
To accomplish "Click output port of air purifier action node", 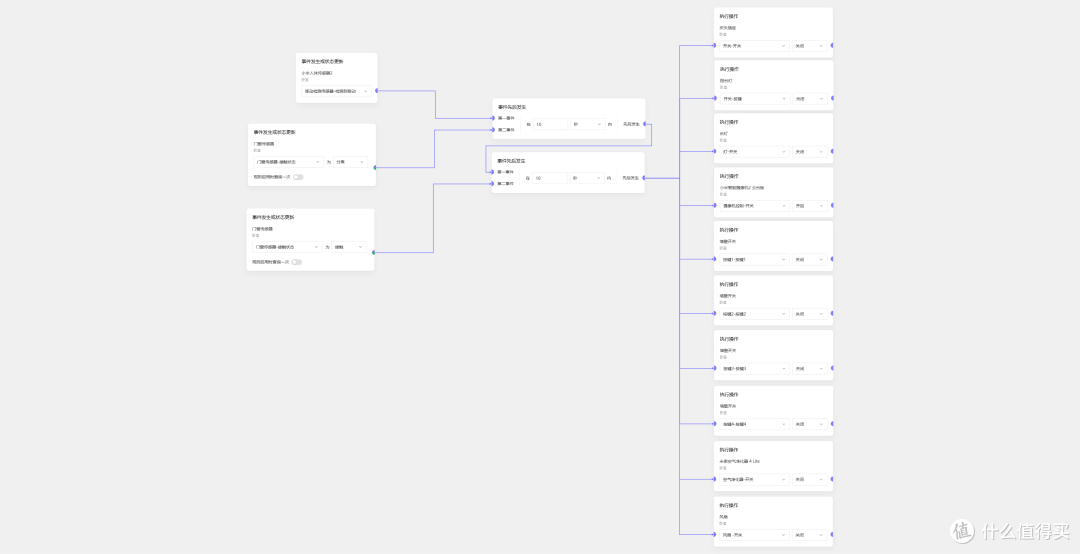I will coord(832,479).
